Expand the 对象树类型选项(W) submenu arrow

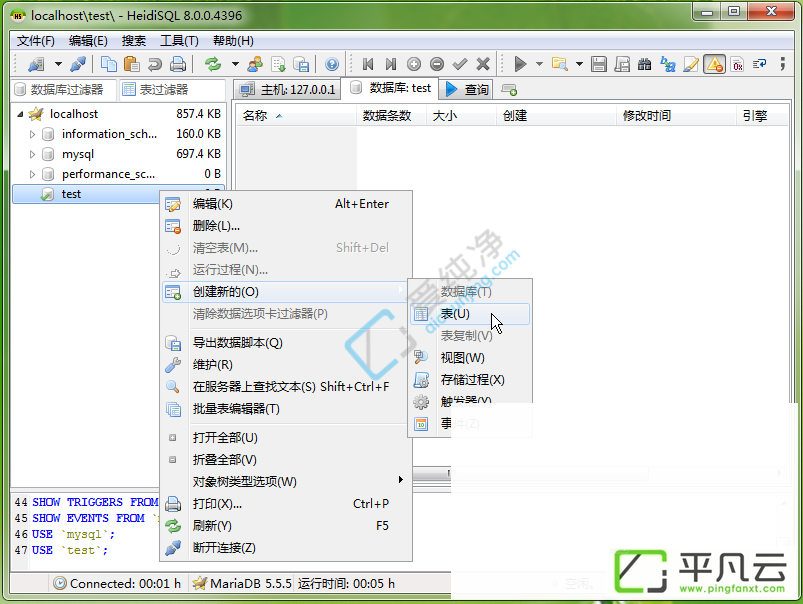[400, 480]
